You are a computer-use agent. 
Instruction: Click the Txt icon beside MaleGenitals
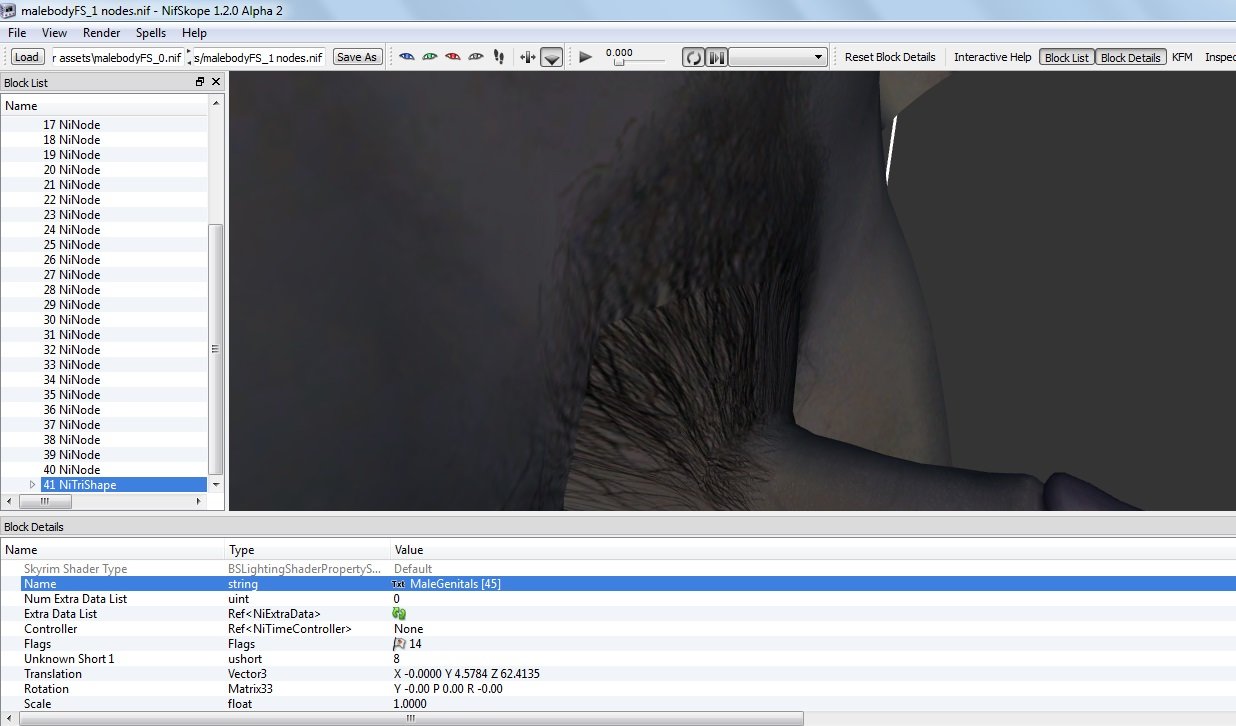[399, 584]
